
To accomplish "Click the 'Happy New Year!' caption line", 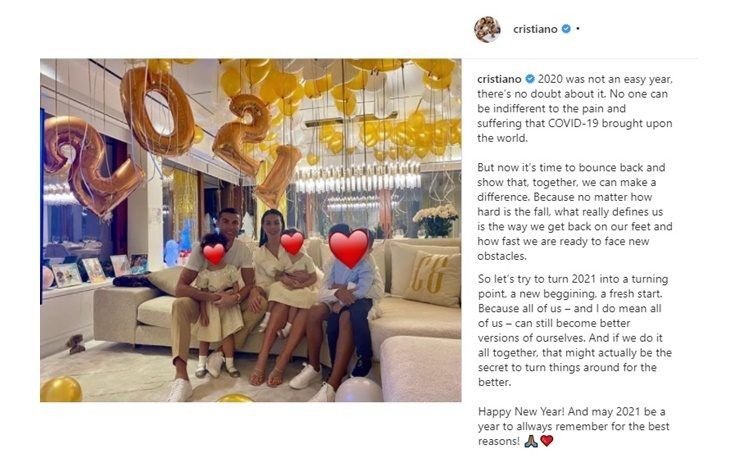I will point(521,412).
